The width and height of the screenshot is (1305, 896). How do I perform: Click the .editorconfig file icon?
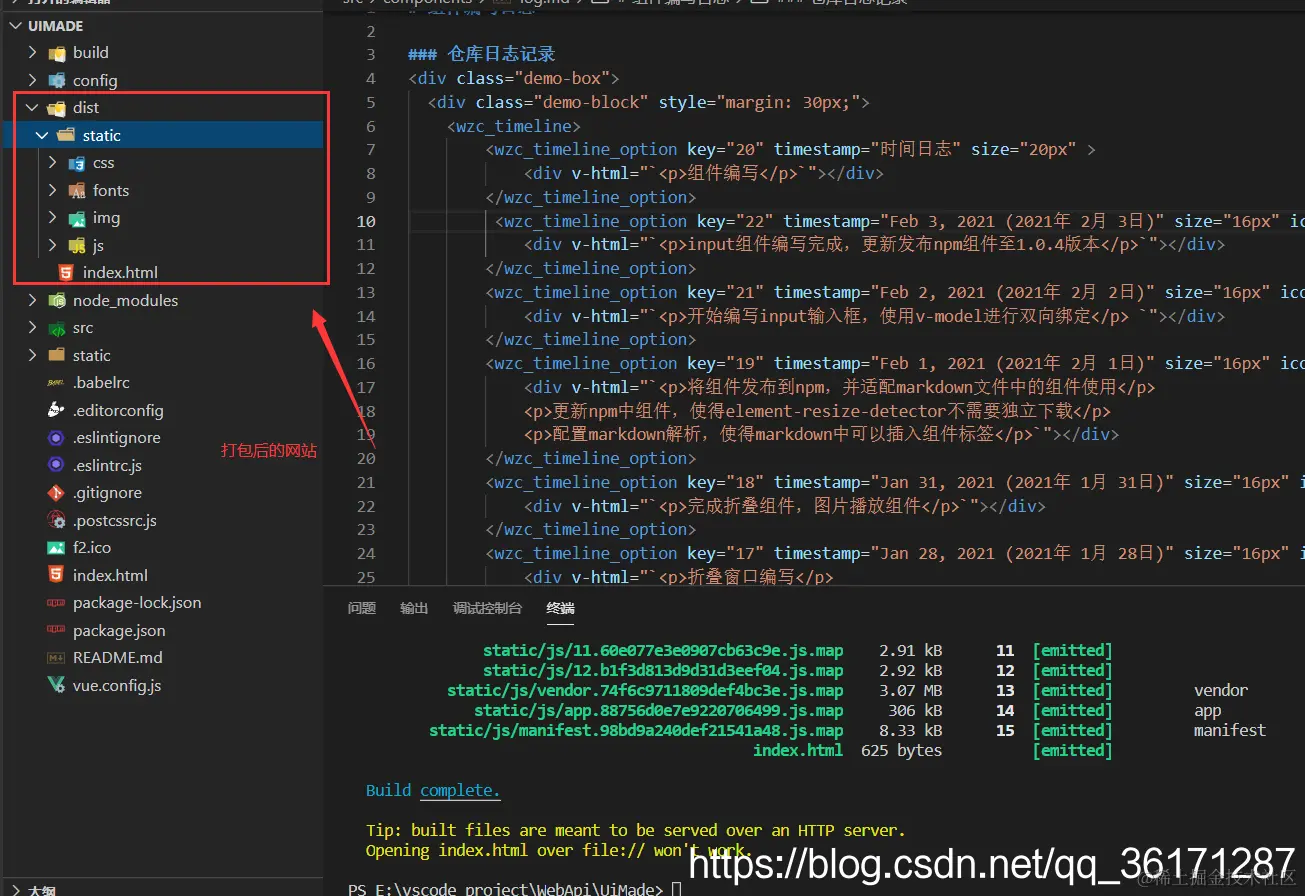57,411
